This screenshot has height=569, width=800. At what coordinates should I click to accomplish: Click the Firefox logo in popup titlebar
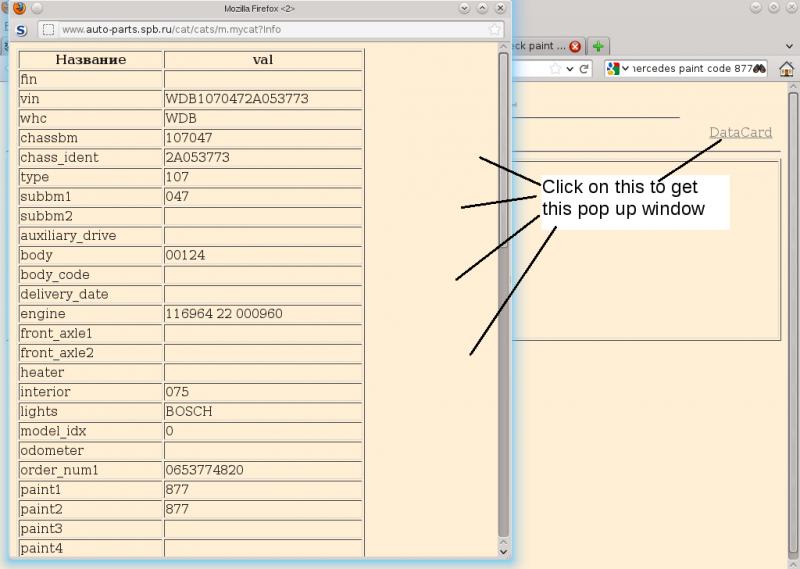[19, 7]
